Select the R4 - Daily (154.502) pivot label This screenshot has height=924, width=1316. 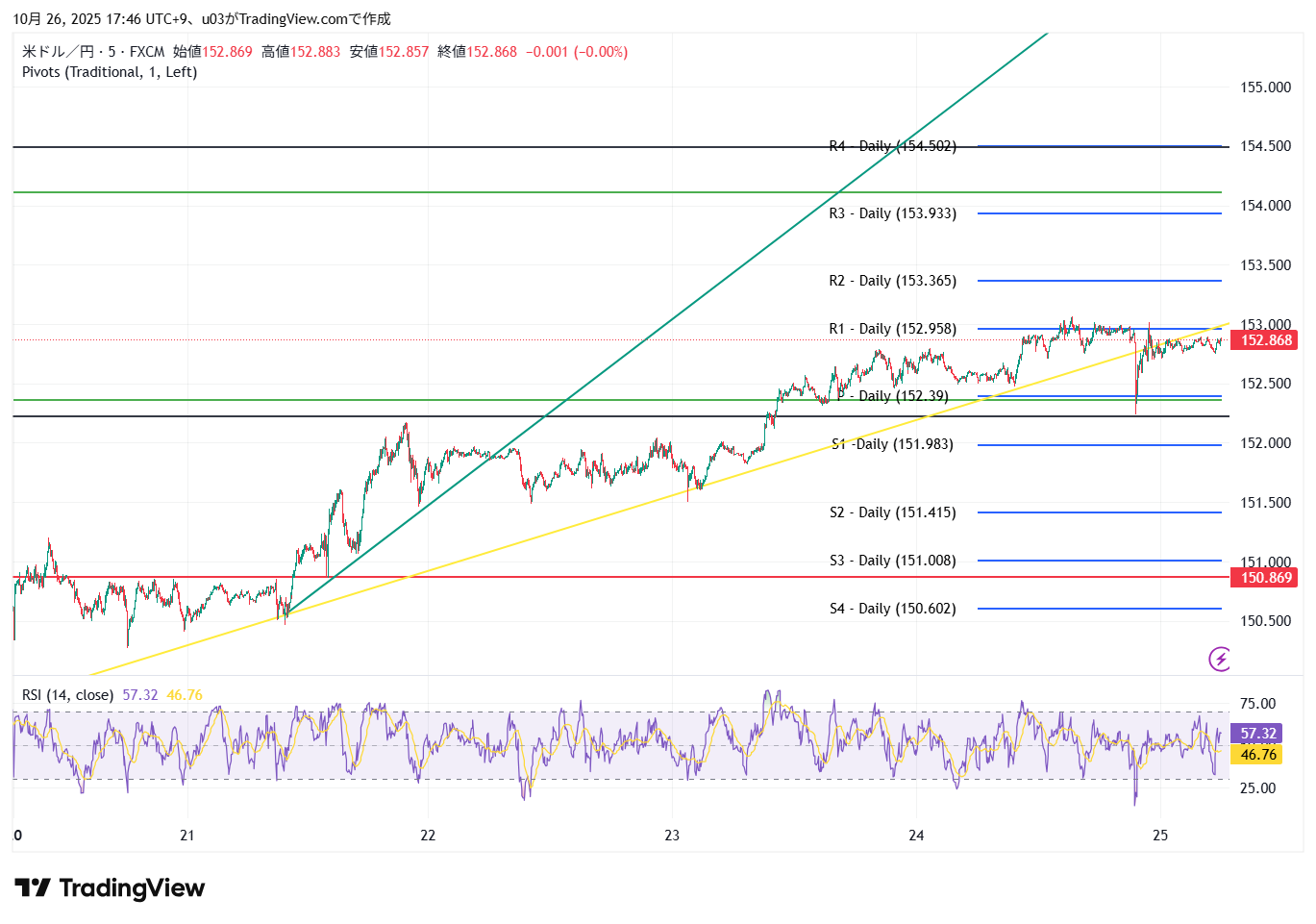pyautogui.click(x=892, y=146)
